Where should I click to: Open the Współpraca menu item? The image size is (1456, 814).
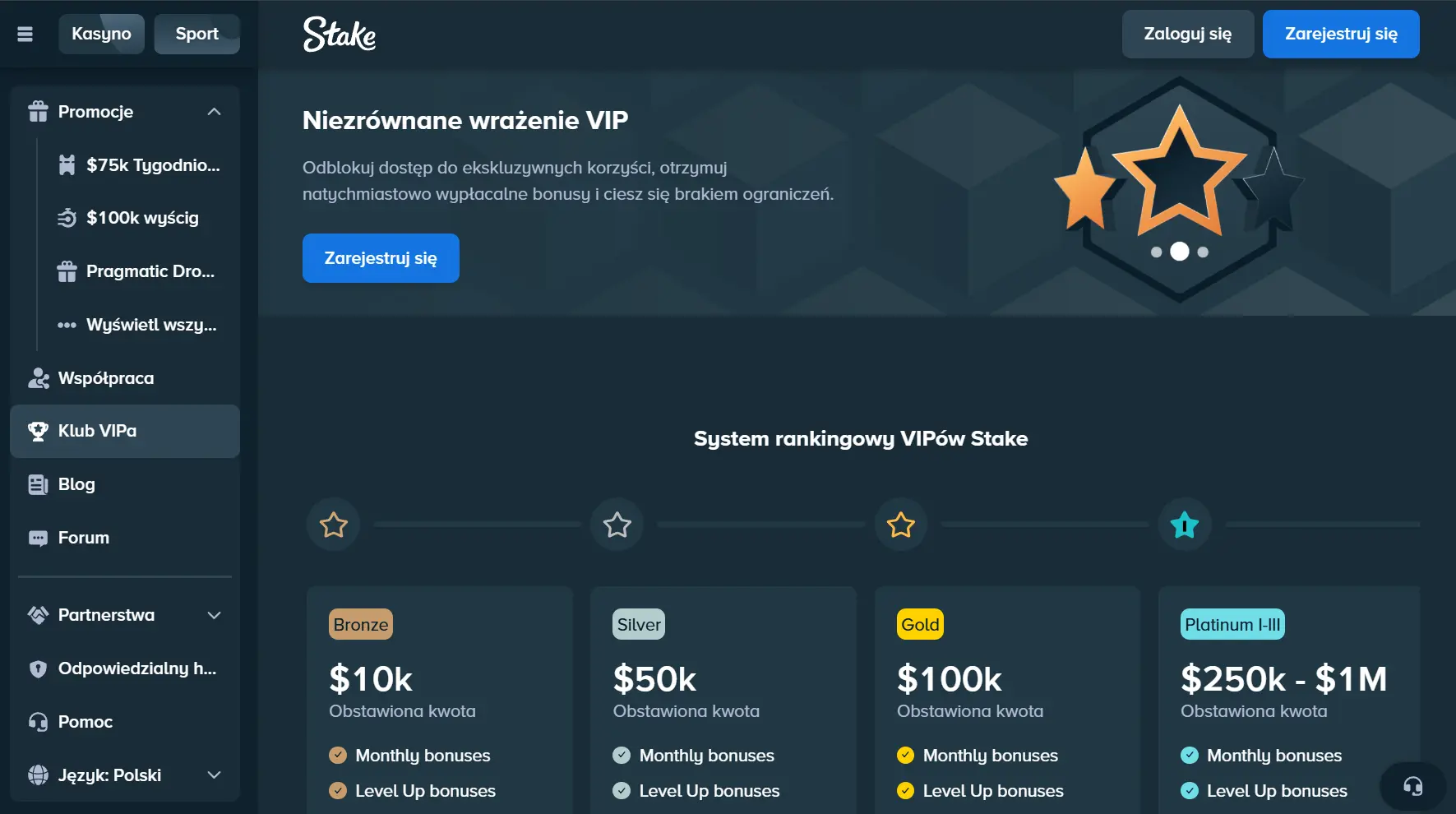pyautogui.click(x=125, y=378)
